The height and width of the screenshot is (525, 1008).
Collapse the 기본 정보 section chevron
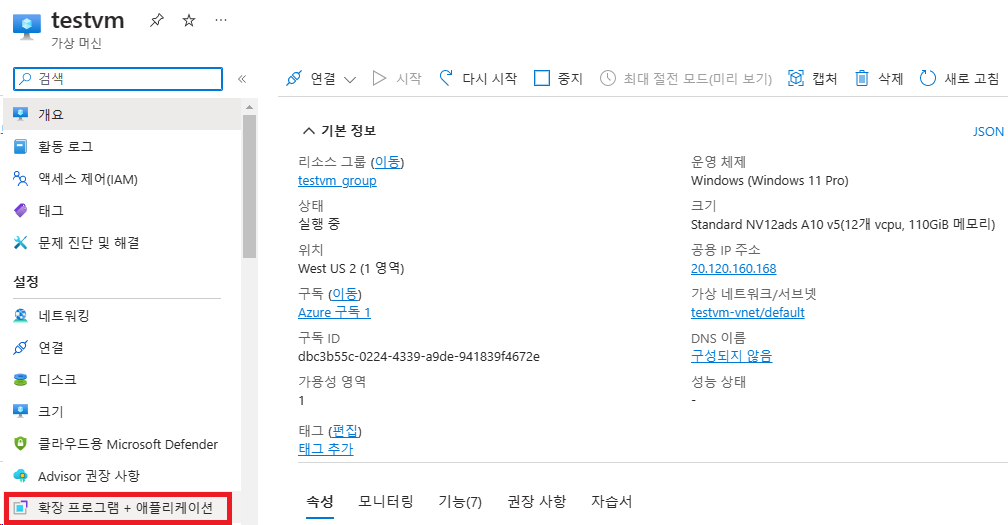tap(309, 131)
